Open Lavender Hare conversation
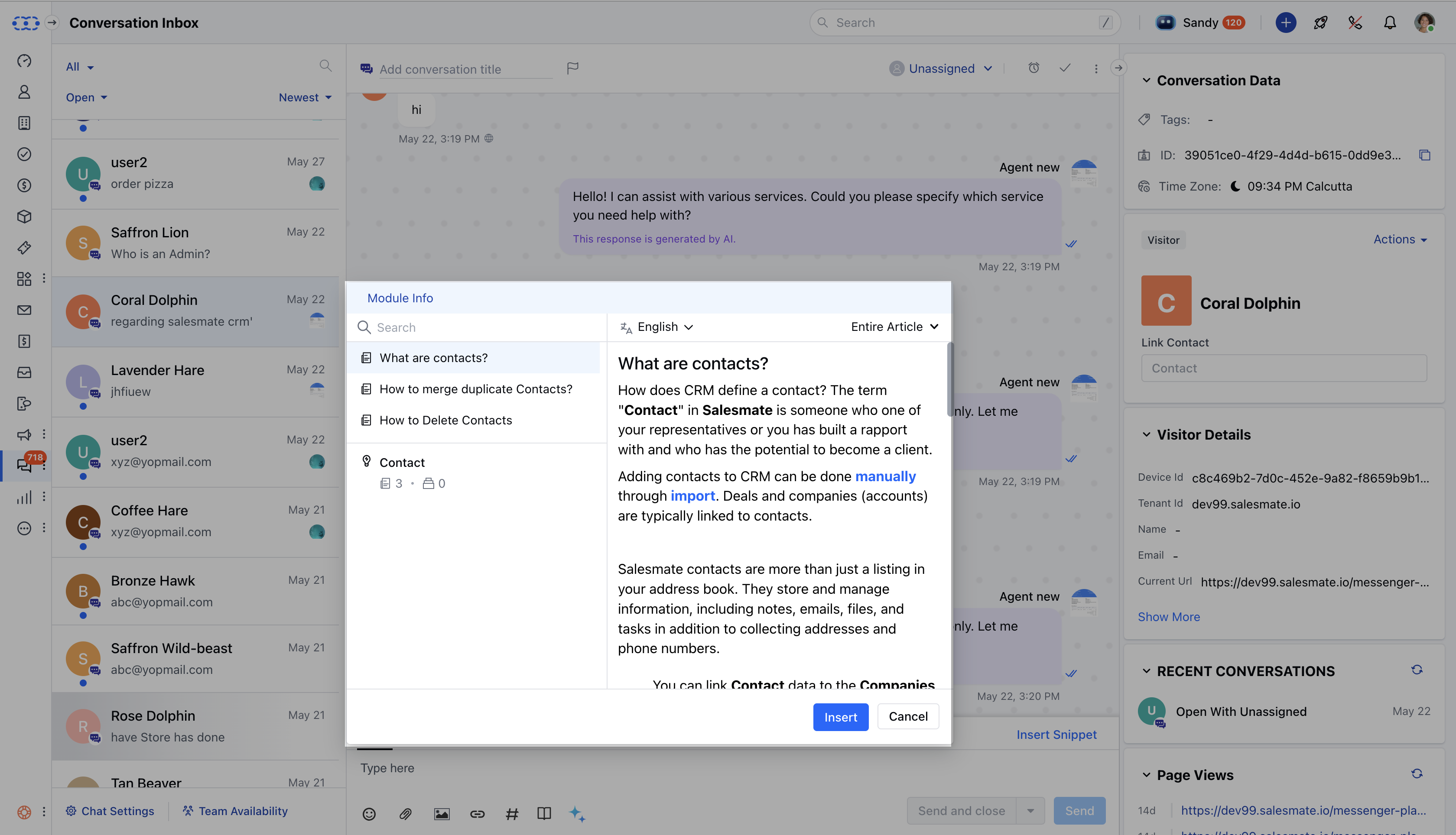 tap(195, 382)
